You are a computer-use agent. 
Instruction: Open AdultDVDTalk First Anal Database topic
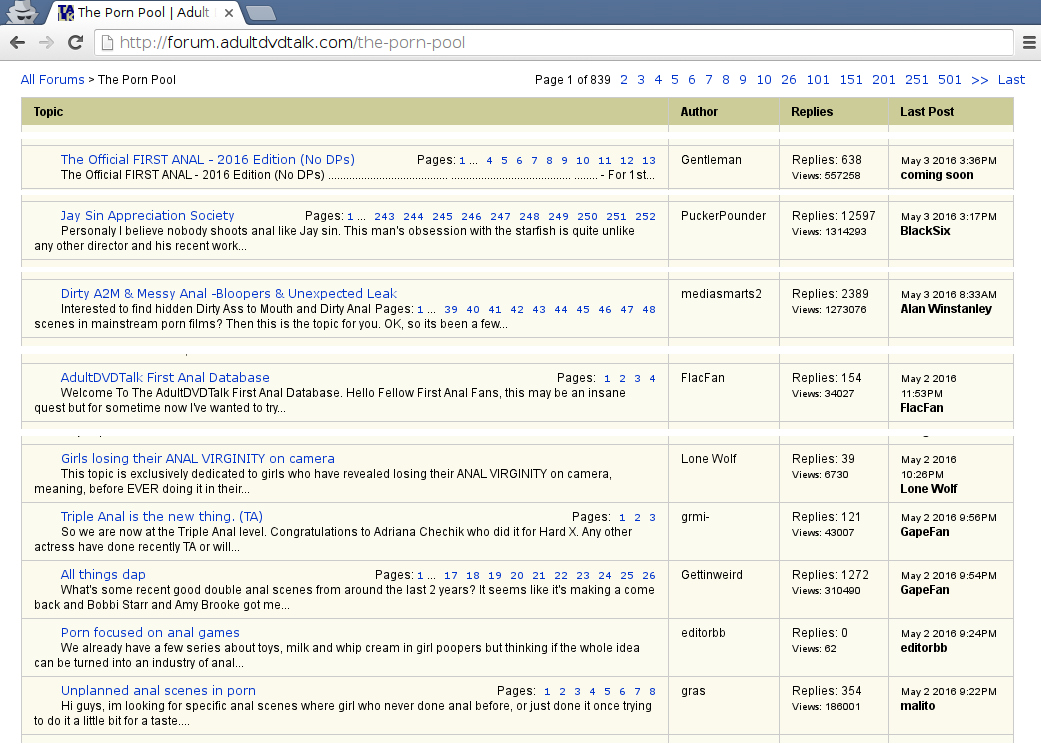point(165,377)
